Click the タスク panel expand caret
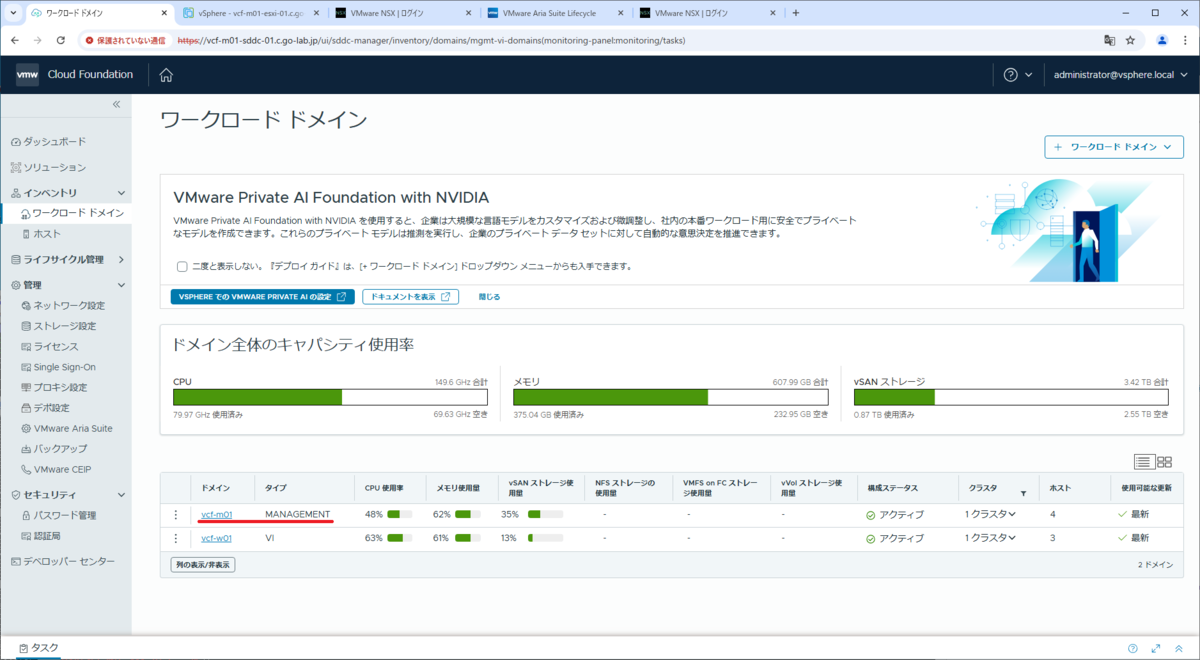 click(x=1180, y=648)
